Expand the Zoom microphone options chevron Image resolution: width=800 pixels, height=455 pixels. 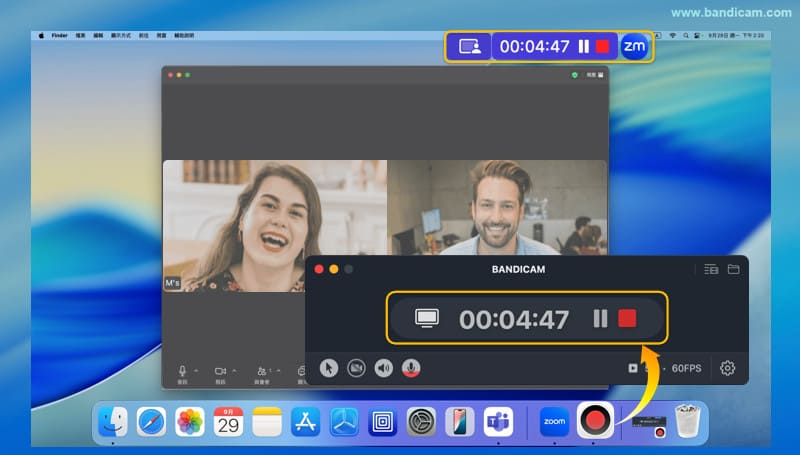point(196,370)
